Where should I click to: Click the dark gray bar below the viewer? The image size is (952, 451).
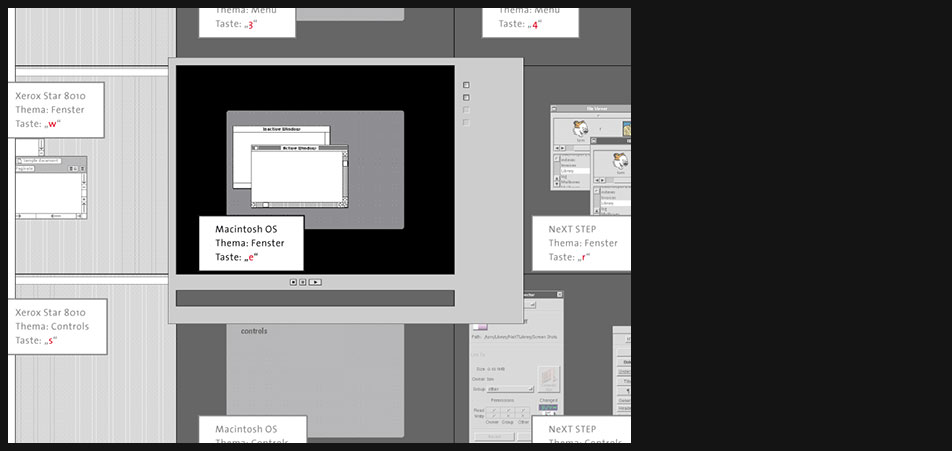[x=315, y=298]
